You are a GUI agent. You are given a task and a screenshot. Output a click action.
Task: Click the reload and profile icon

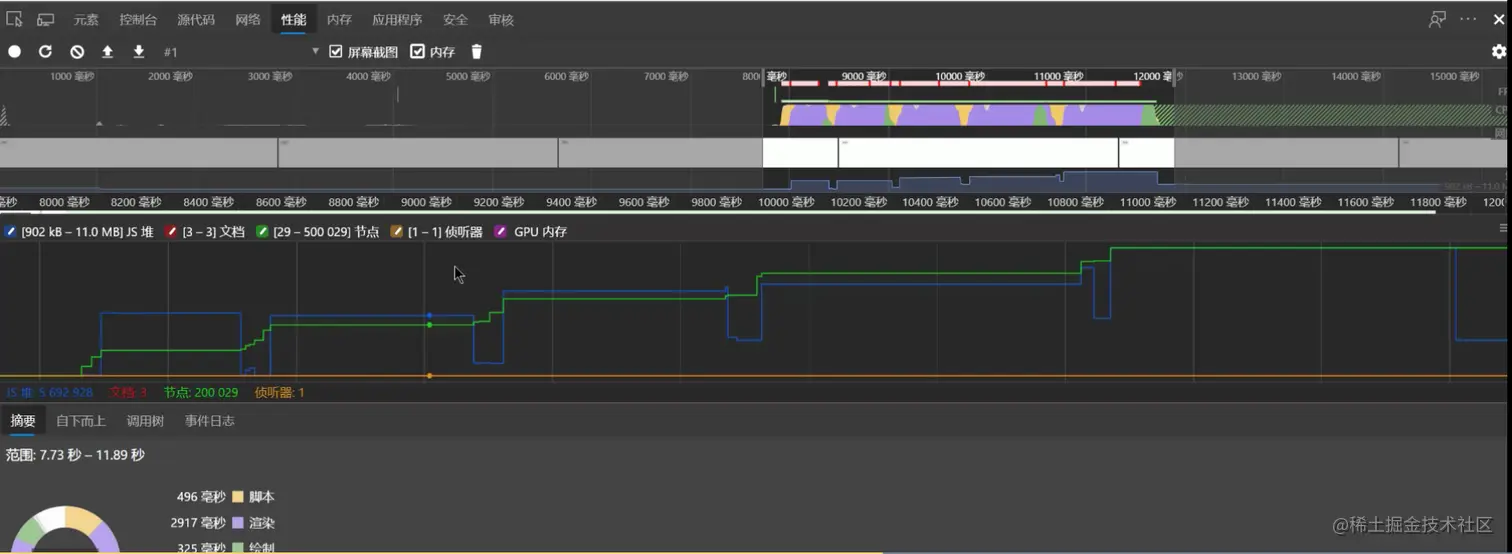pos(45,52)
